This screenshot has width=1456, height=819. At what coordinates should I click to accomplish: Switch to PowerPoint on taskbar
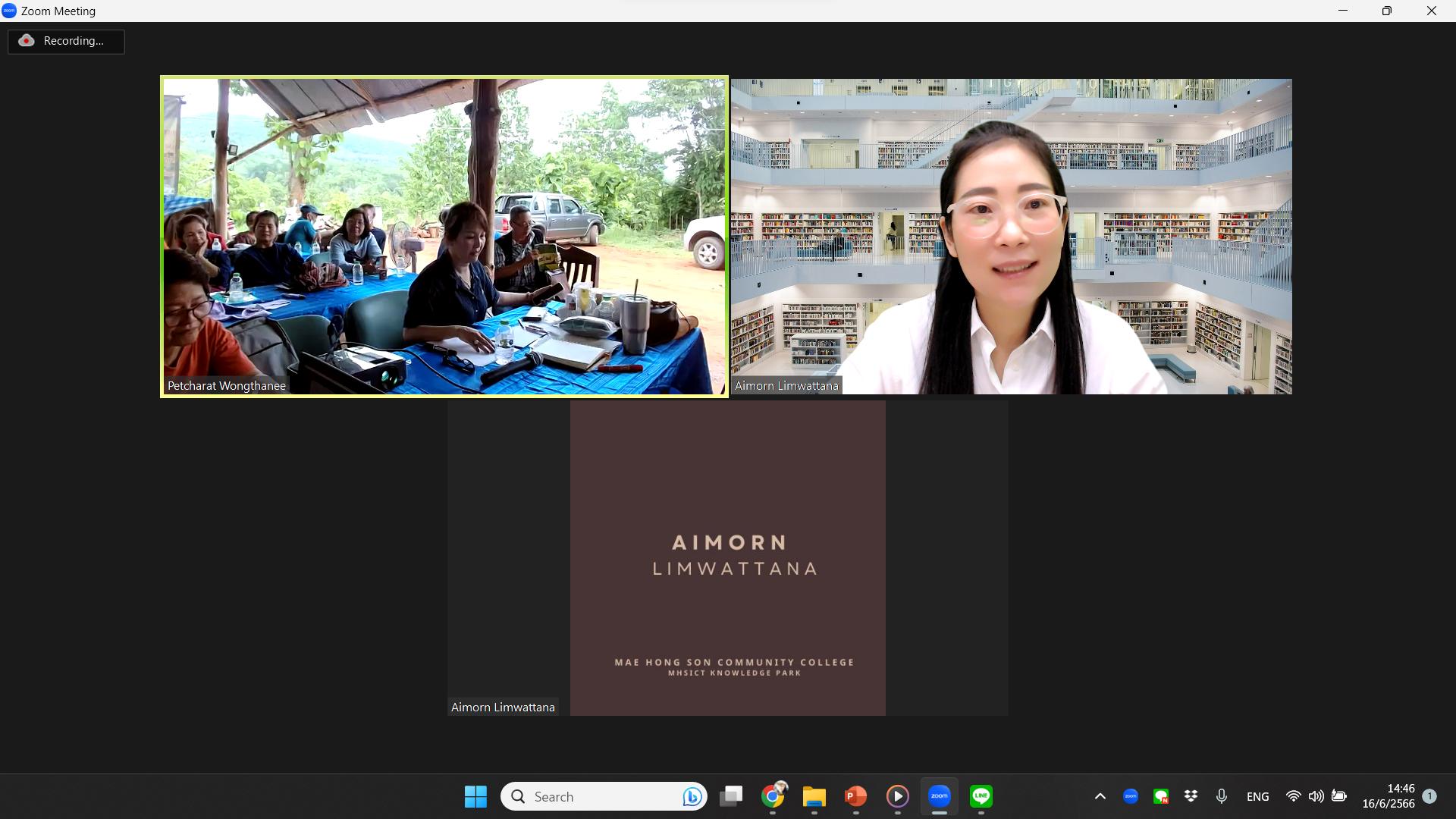pos(856,796)
